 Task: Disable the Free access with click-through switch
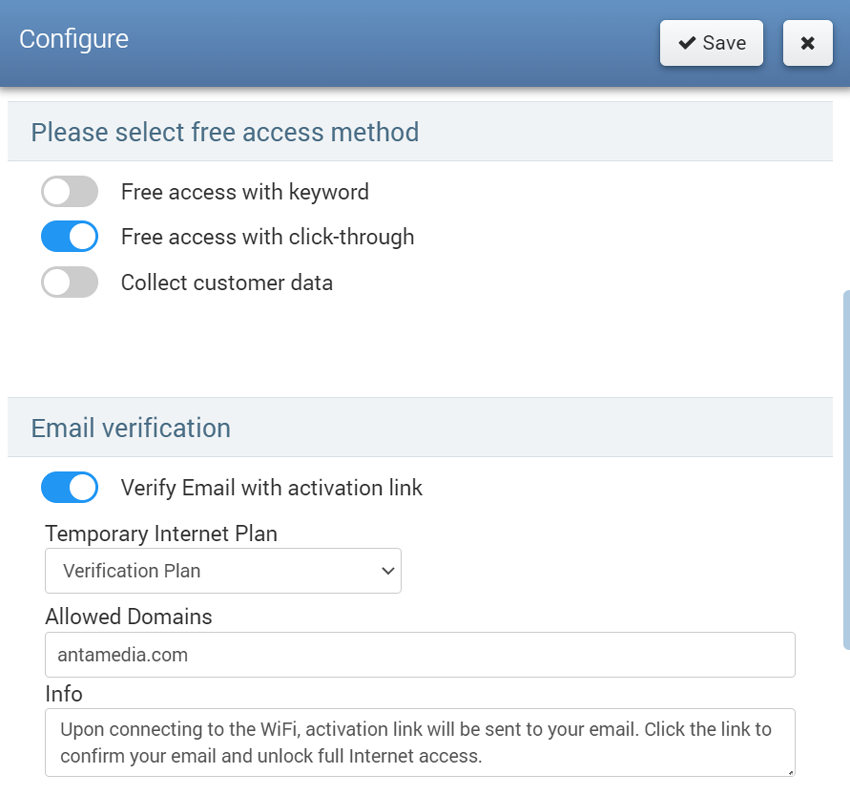pos(70,237)
